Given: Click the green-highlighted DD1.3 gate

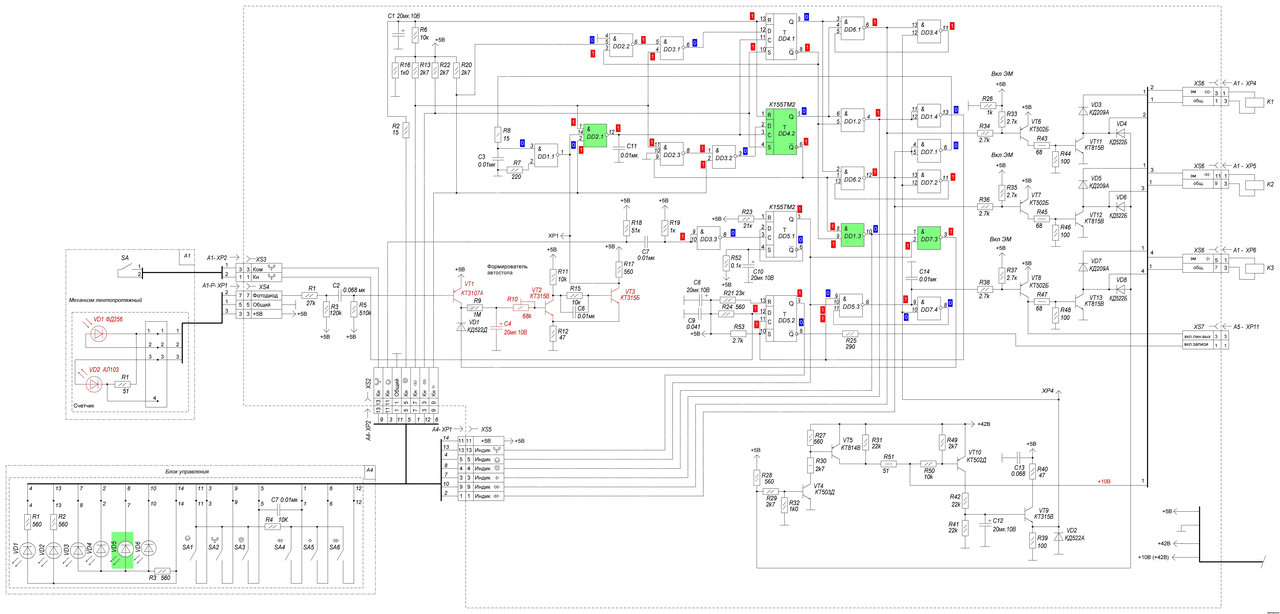Looking at the screenshot, I should pos(852,235).
